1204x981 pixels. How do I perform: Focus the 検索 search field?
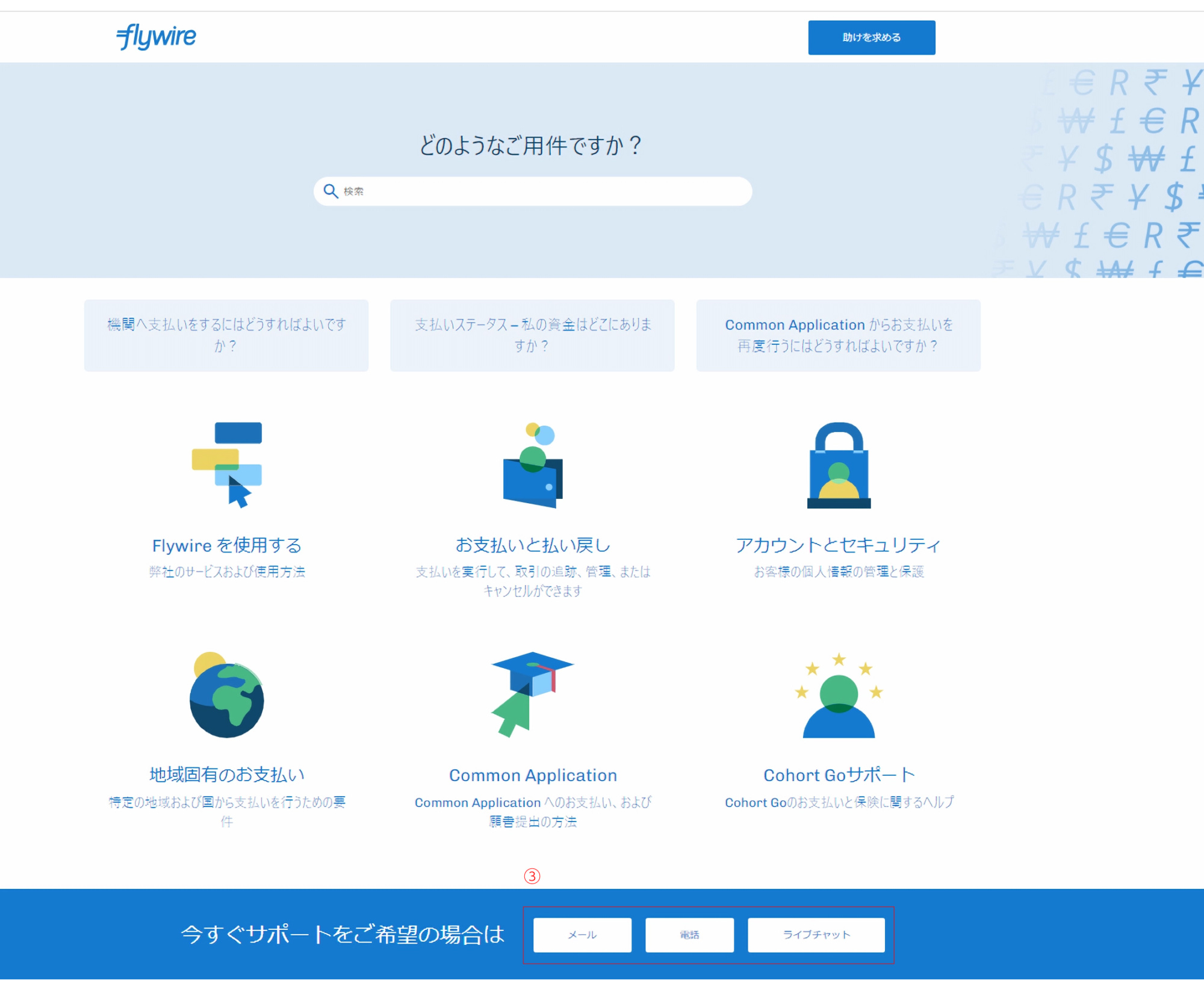[x=542, y=191]
